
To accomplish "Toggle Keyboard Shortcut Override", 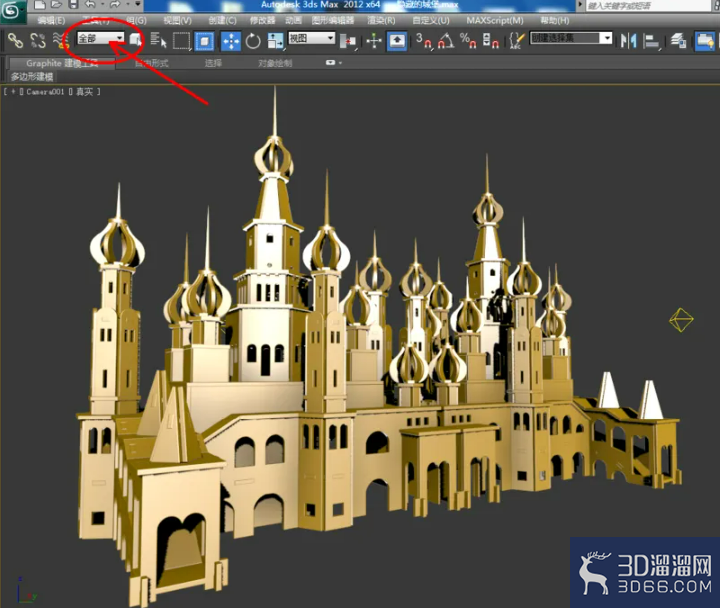I will tap(397, 40).
